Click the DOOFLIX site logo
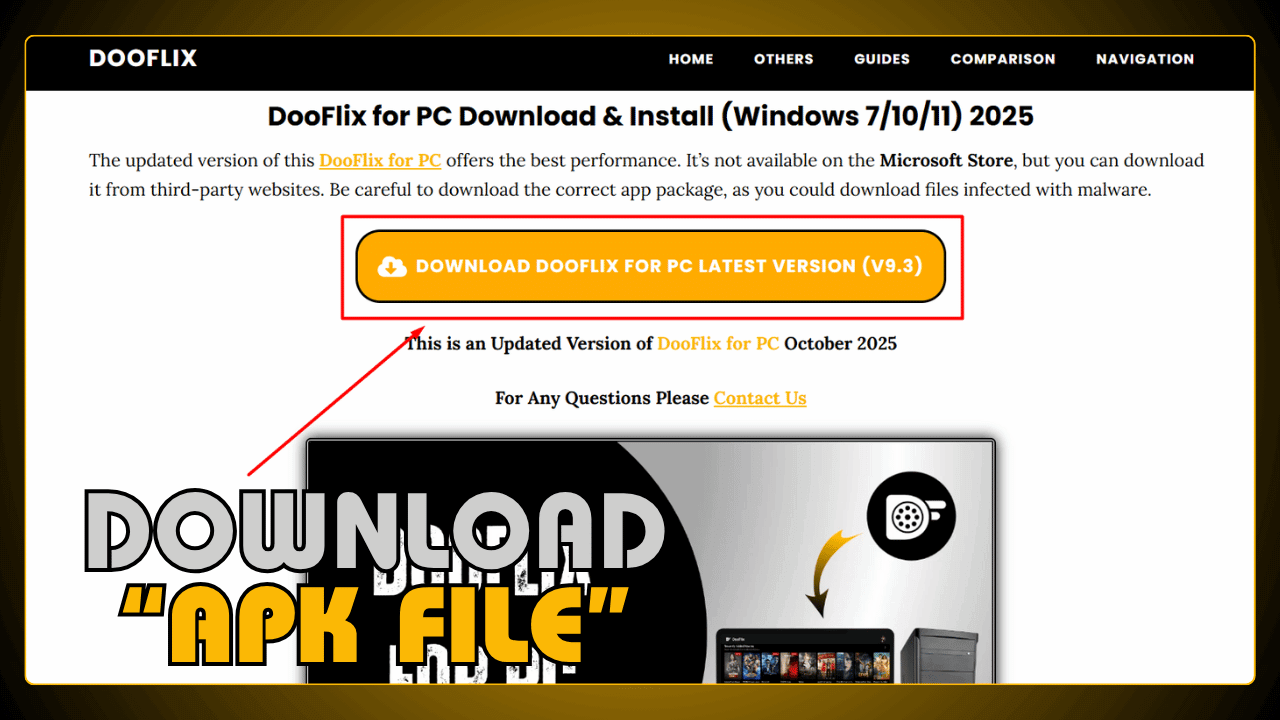1280x720 pixels. (x=143, y=58)
